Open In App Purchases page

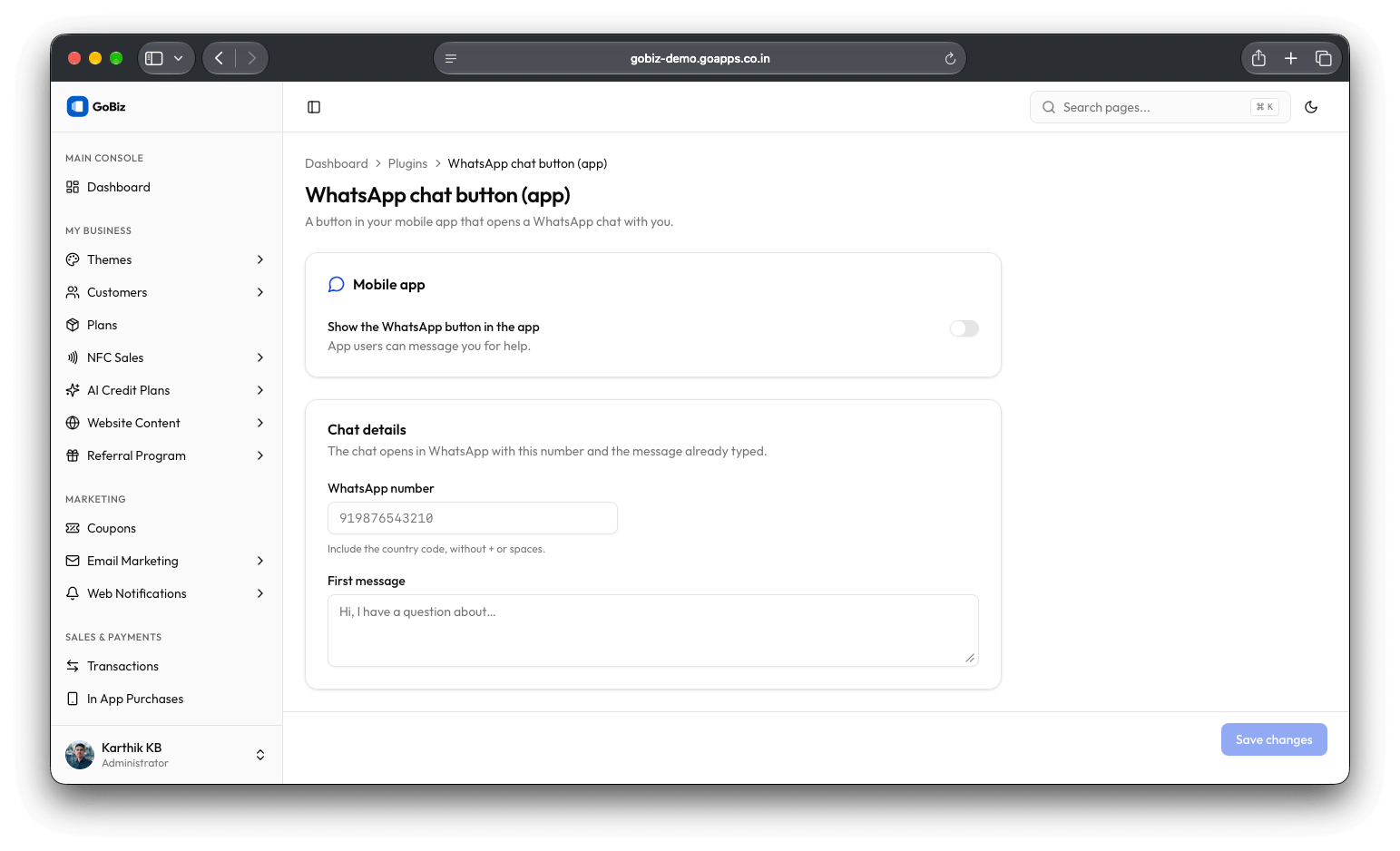[x=166, y=699]
